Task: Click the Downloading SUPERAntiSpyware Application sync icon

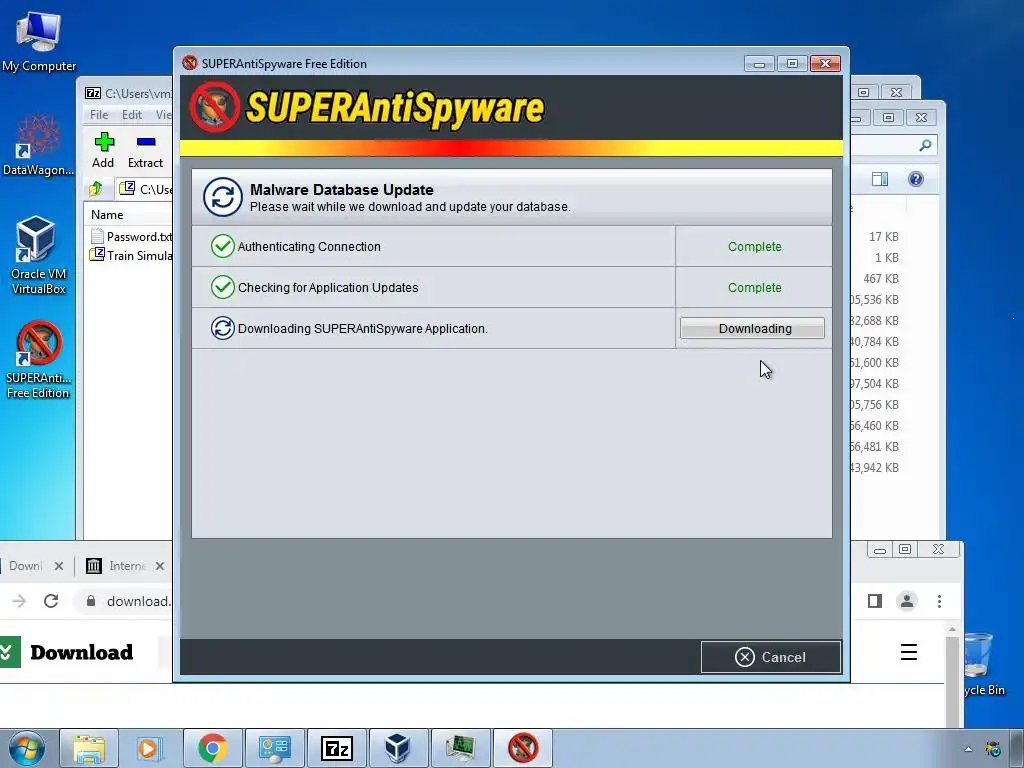Action: (223, 328)
